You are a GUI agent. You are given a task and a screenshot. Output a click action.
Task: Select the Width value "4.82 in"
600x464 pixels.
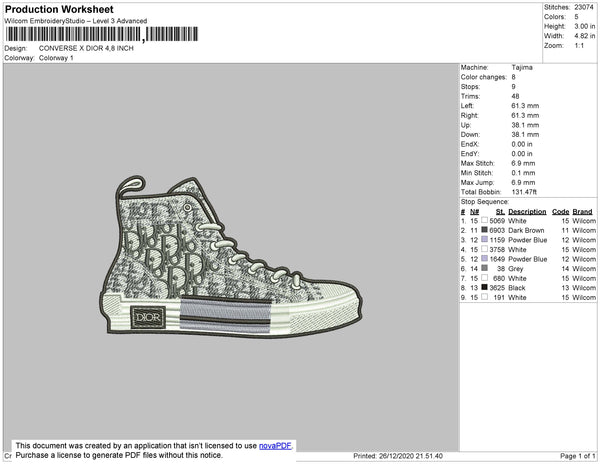[585, 36]
